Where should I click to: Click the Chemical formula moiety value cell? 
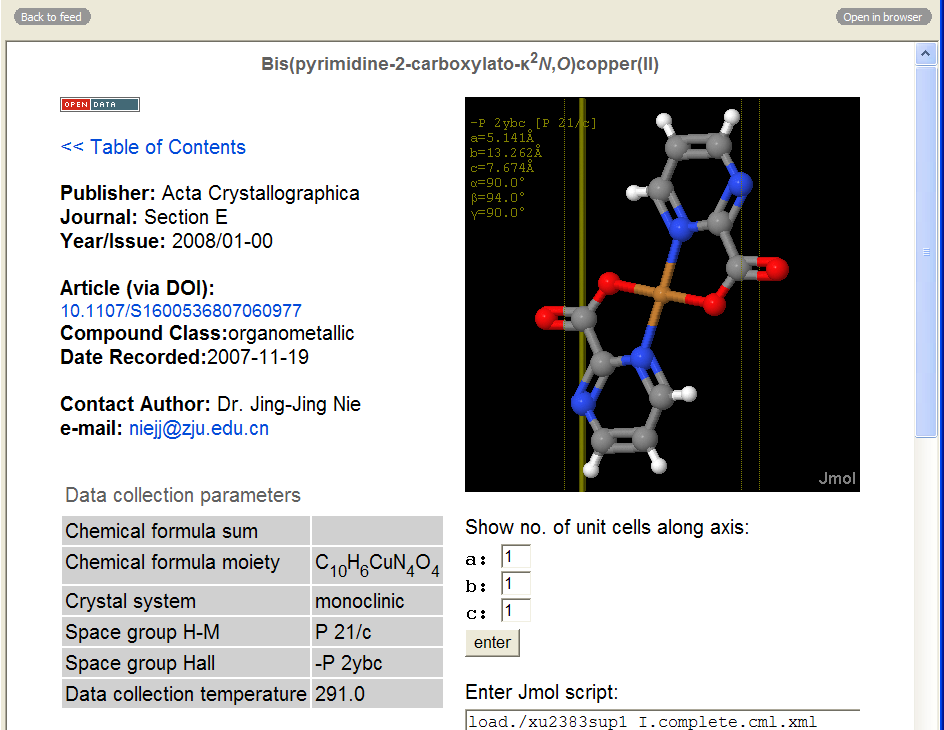pyautogui.click(x=377, y=565)
